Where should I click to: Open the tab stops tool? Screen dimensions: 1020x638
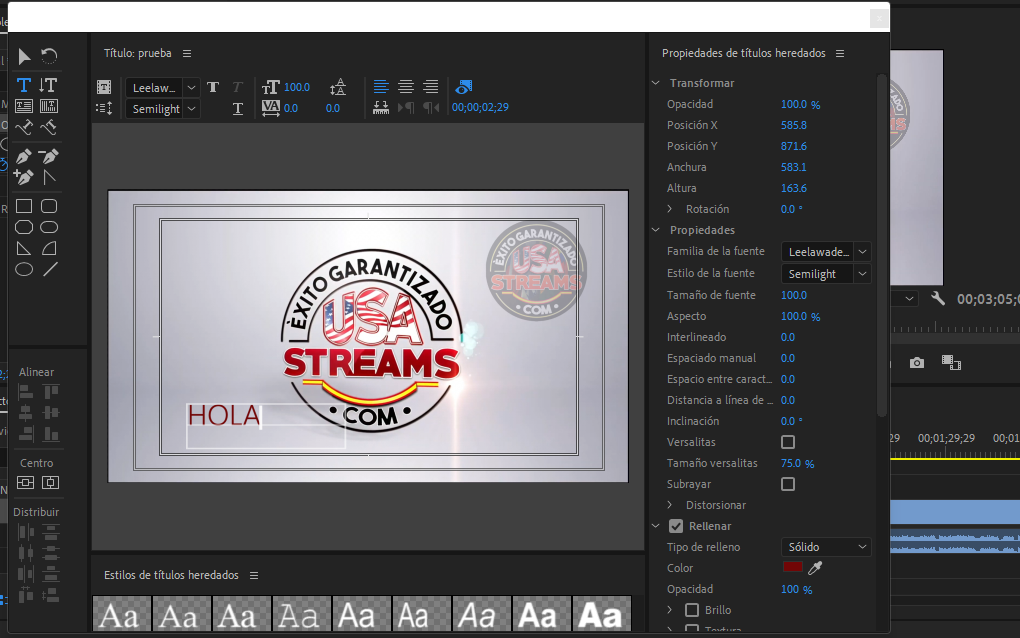coord(381,108)
